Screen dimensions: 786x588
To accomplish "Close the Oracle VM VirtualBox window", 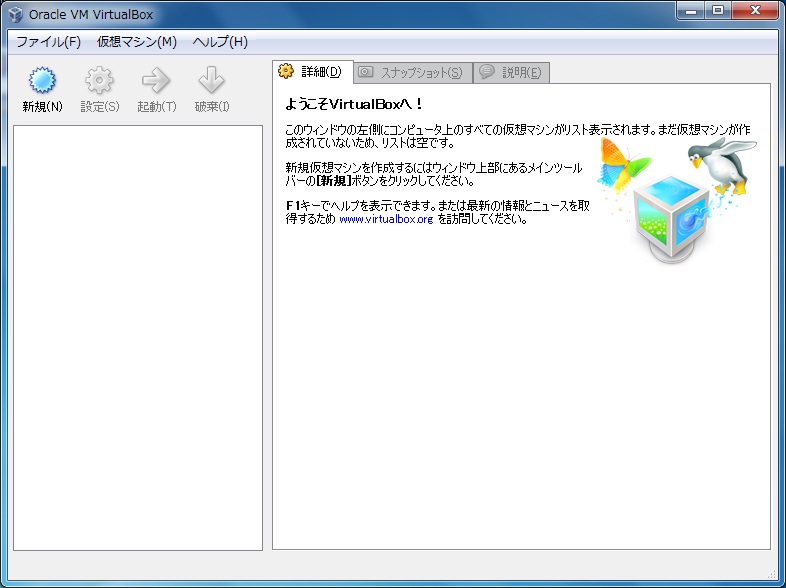I will tap(755, 11).
